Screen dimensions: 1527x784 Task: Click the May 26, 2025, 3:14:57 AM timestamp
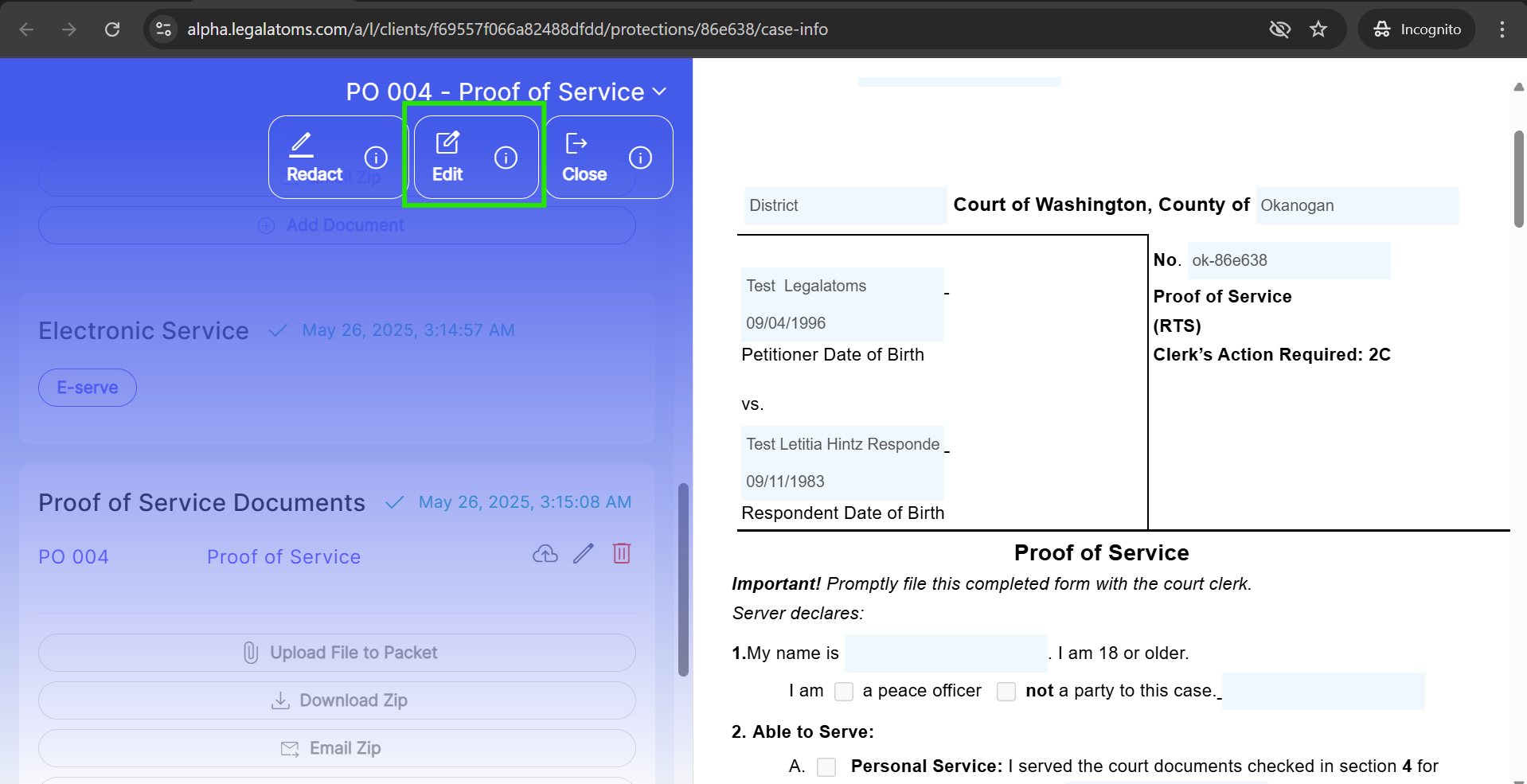[x=408, y=330]
